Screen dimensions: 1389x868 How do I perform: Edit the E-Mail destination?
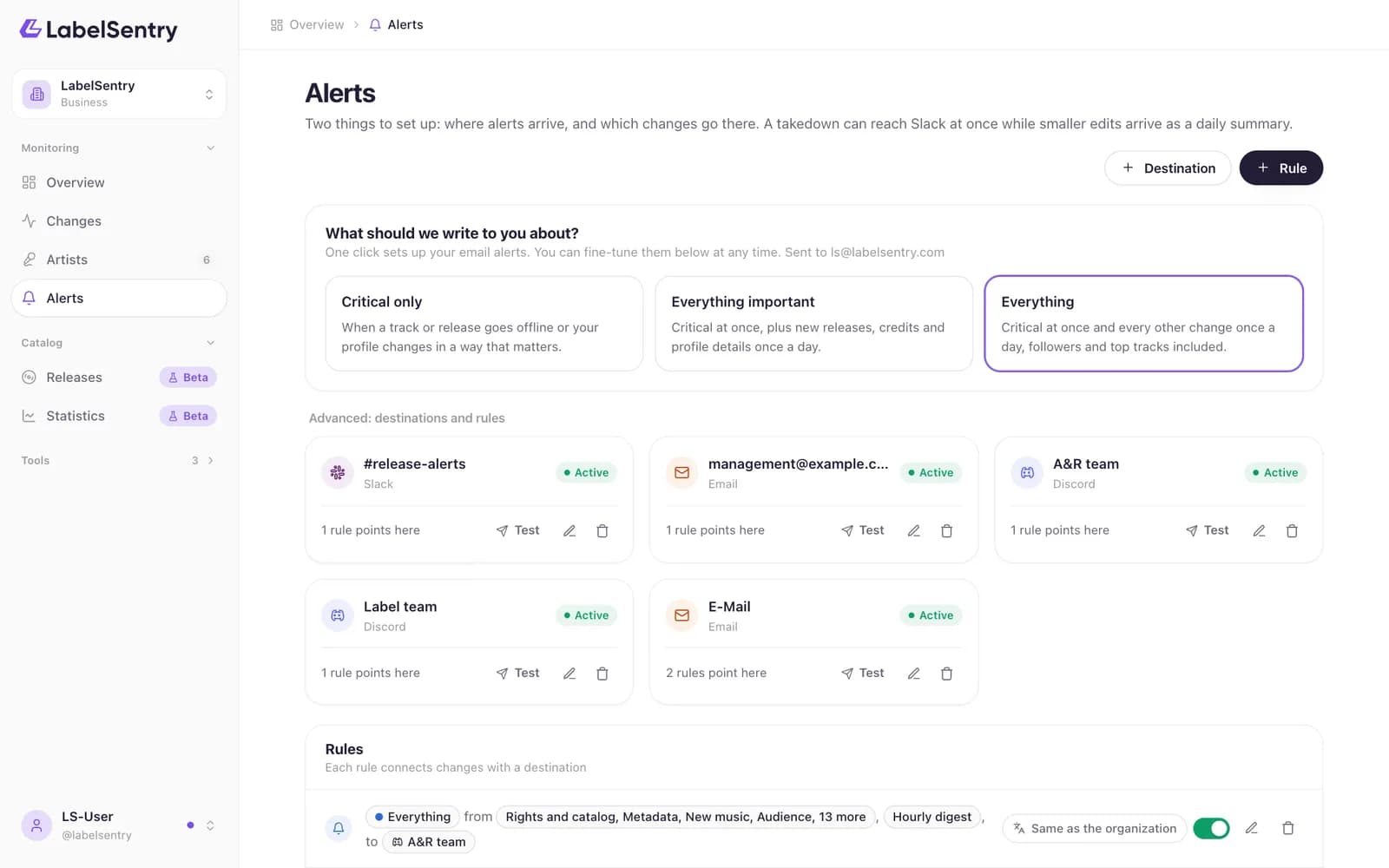[914, 673]
